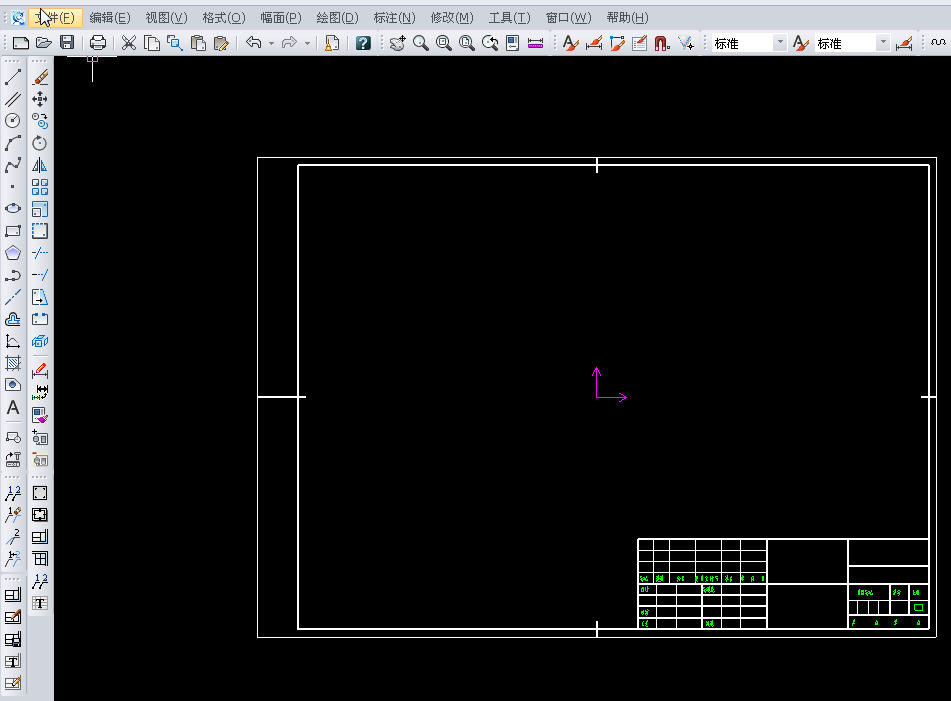Click the Cut scissors icon

(x=129, y=42)
